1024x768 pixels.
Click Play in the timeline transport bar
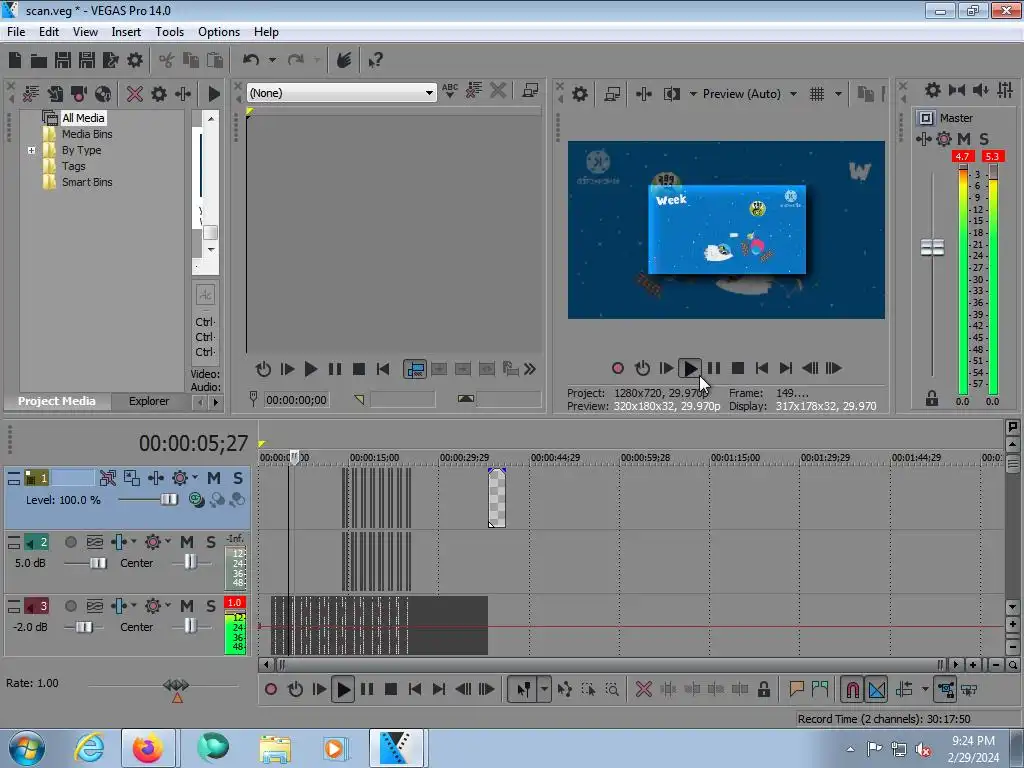tap(342, 689)
